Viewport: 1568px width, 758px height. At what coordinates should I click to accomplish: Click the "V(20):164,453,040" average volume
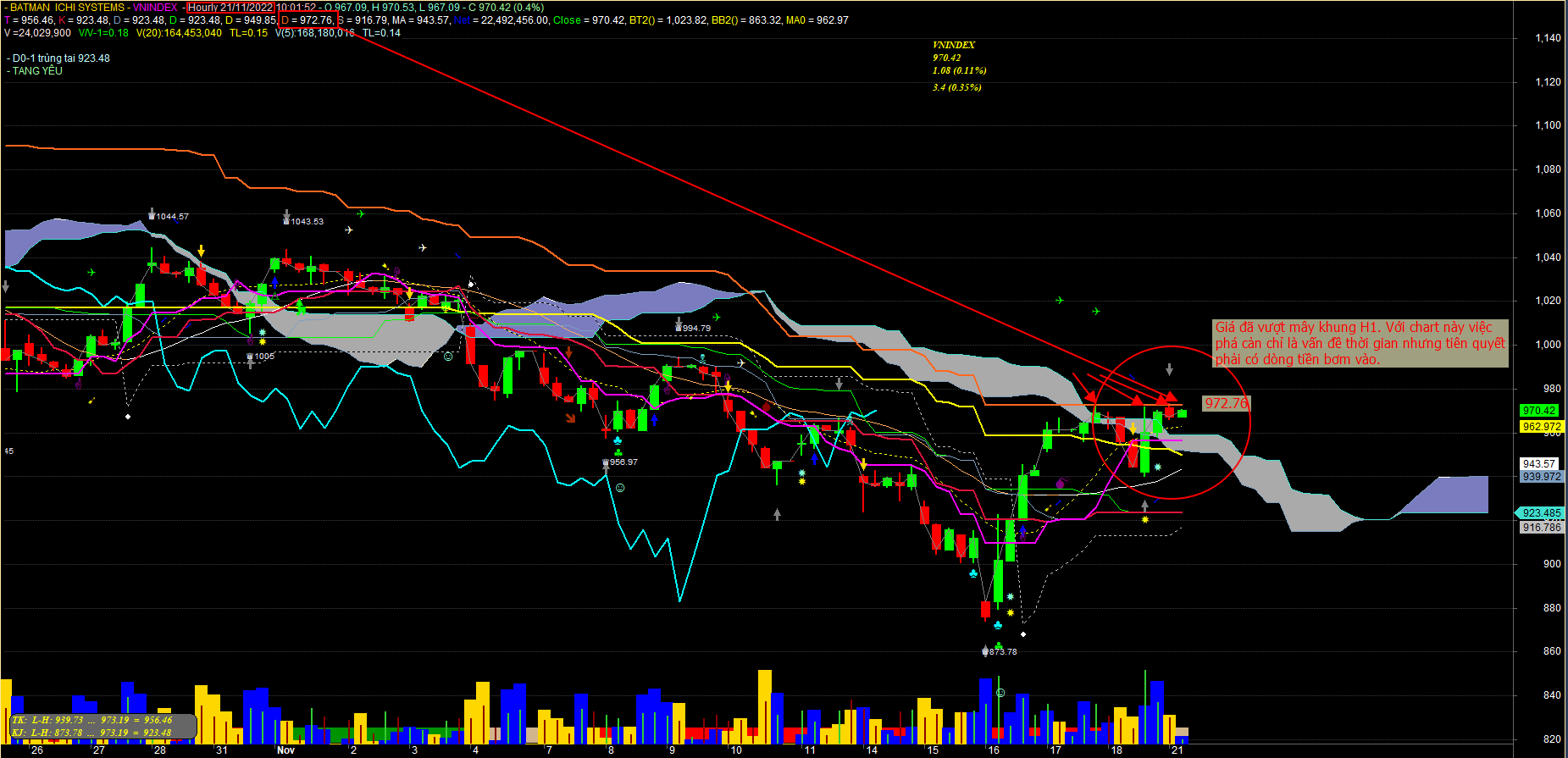point(179,33)
